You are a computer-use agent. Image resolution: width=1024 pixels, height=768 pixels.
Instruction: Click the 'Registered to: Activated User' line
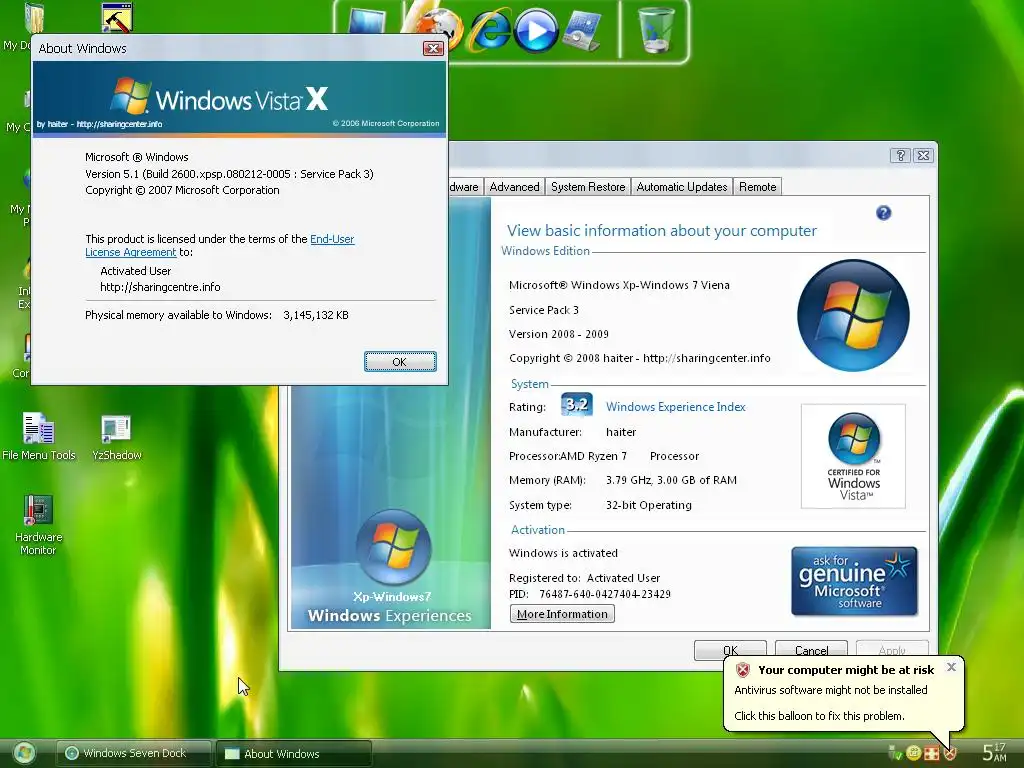click(584, 578)
